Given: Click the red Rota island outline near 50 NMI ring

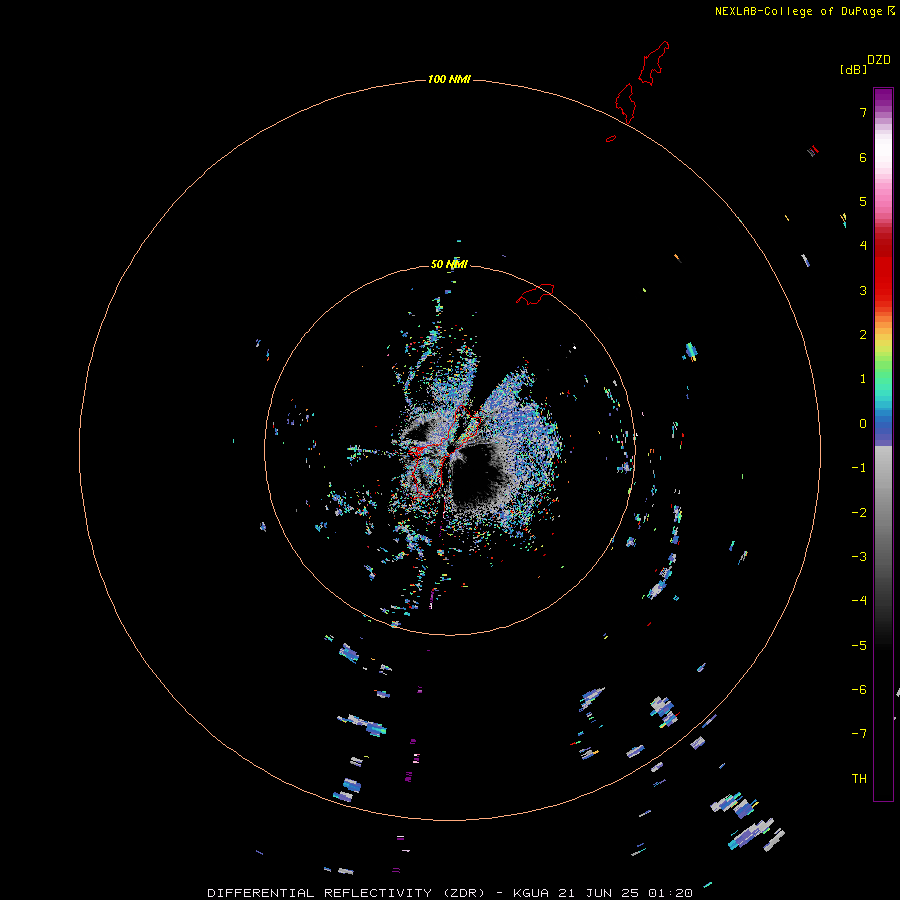Looking at the screenshot, I should click(535, 293).
